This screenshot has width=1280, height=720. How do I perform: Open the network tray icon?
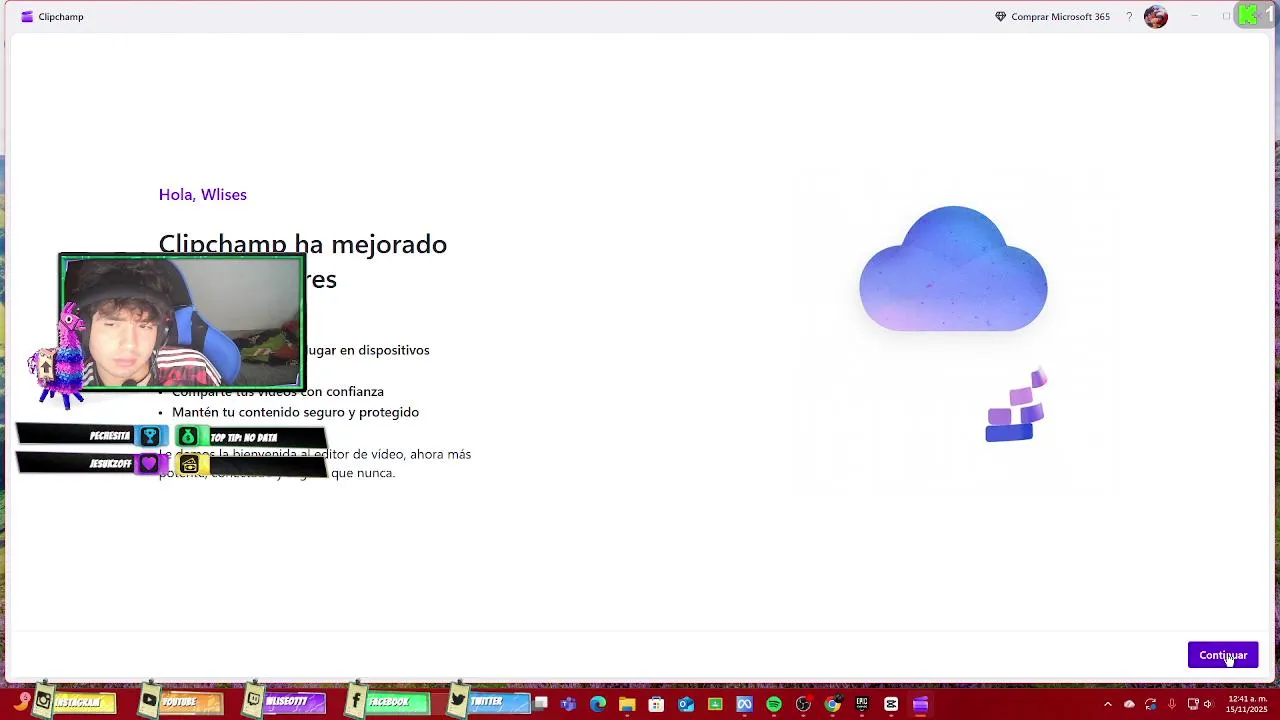1193,704
